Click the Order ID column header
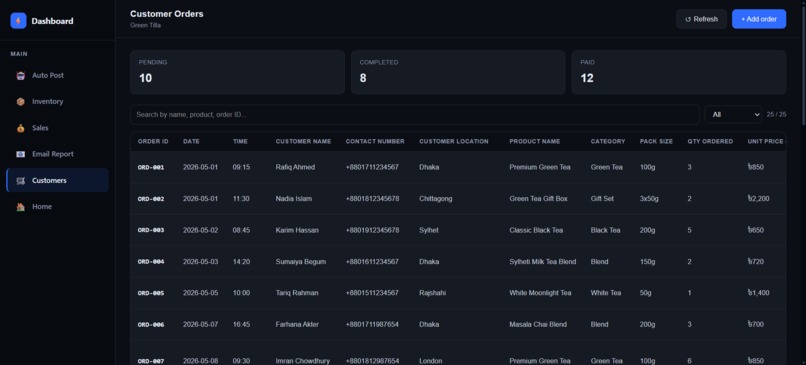The image size is (806, 365). point(153,141)
